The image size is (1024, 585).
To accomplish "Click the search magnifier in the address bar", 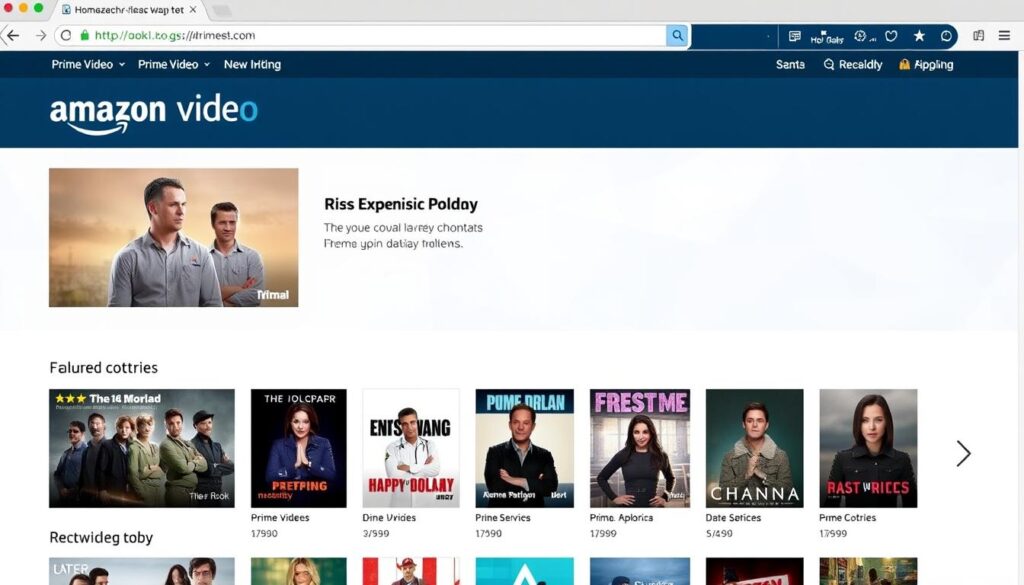I will (677, 34).
